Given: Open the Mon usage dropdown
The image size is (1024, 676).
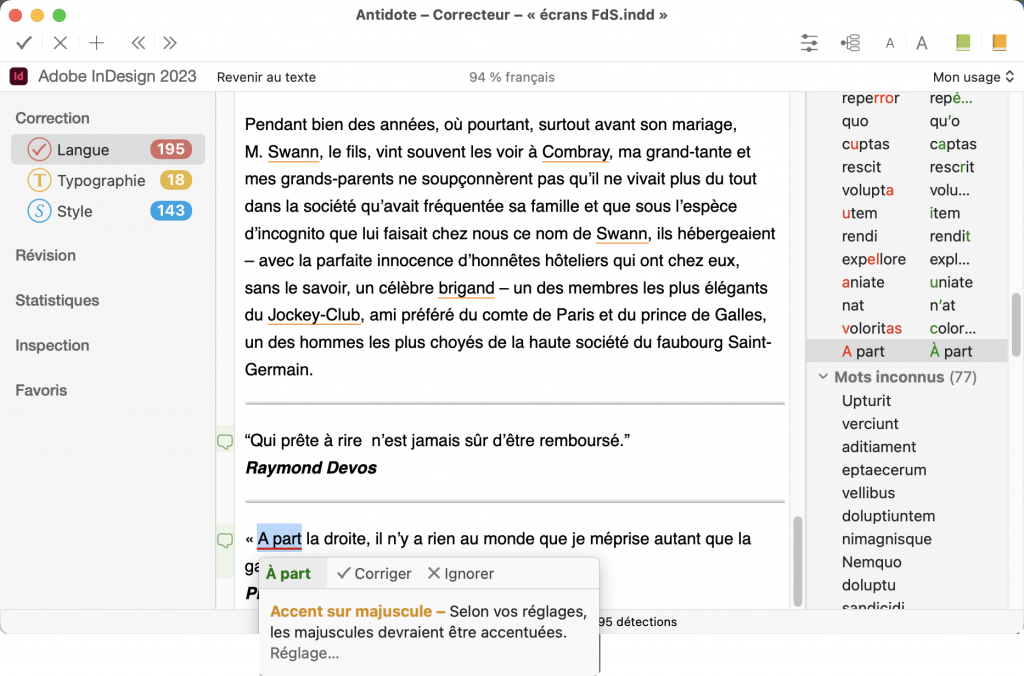Looking at the screenshot, I should click(x=973, y=77).
